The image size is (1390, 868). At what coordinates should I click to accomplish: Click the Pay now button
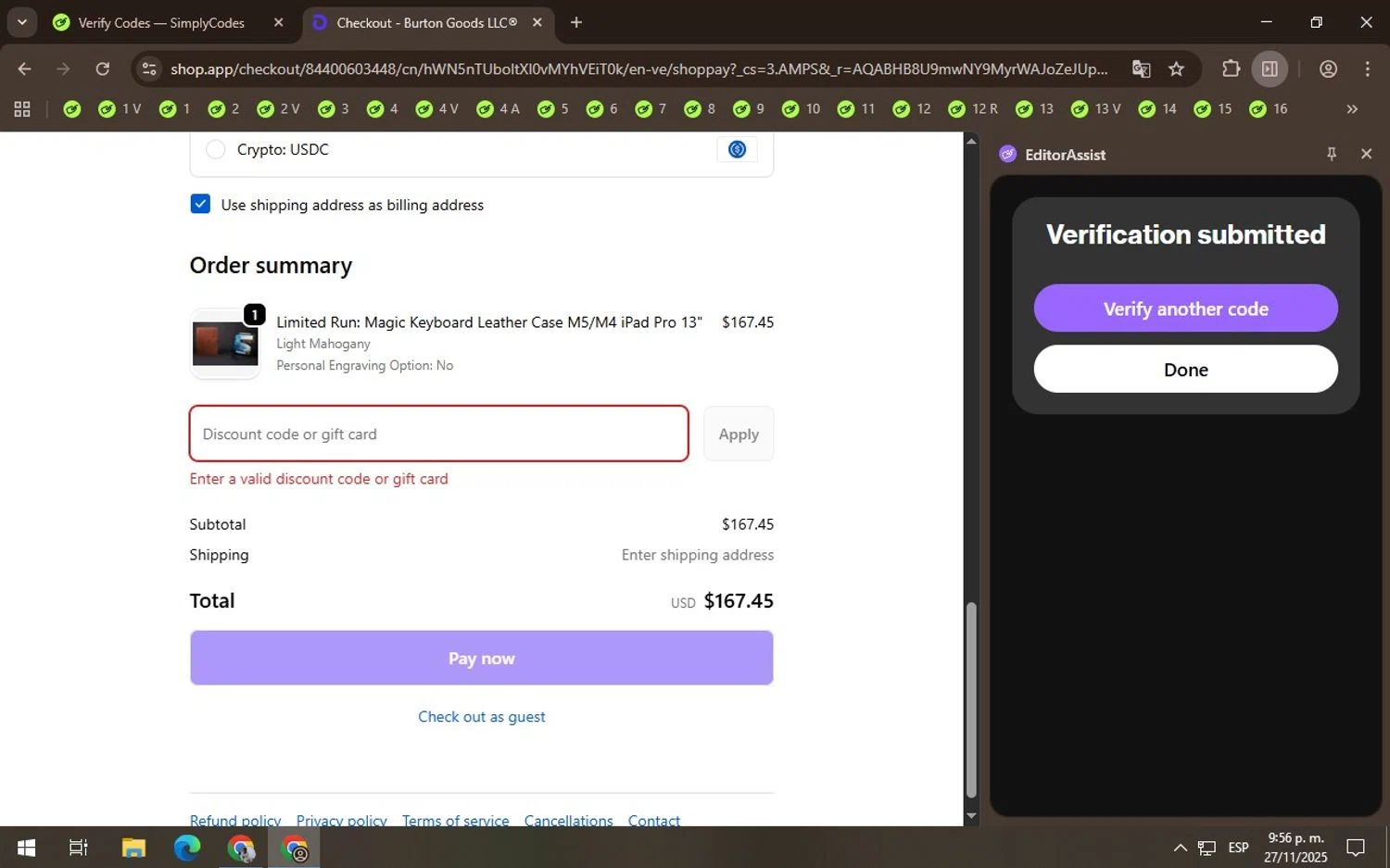tap(481, 658)
